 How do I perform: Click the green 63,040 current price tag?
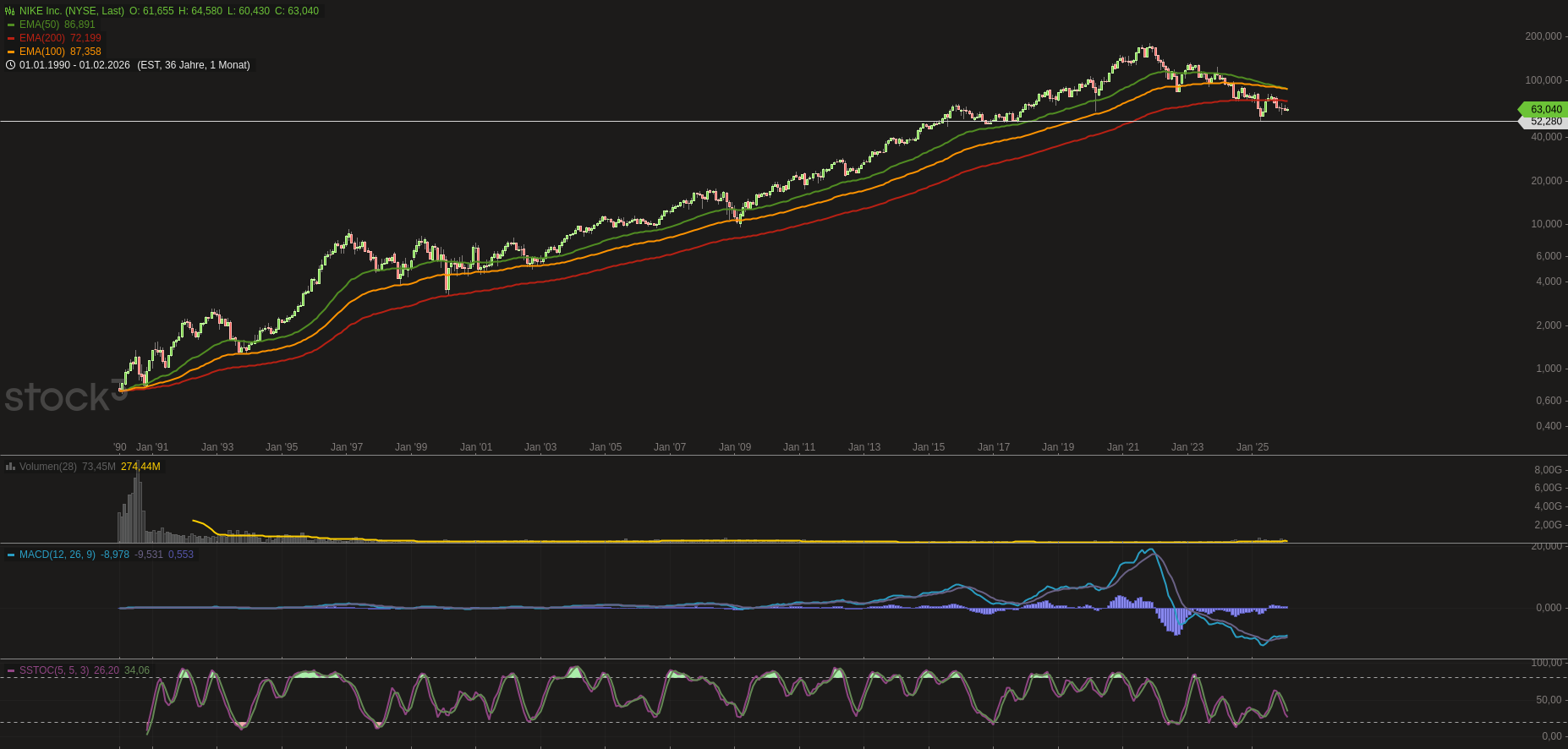[1545, 109]
